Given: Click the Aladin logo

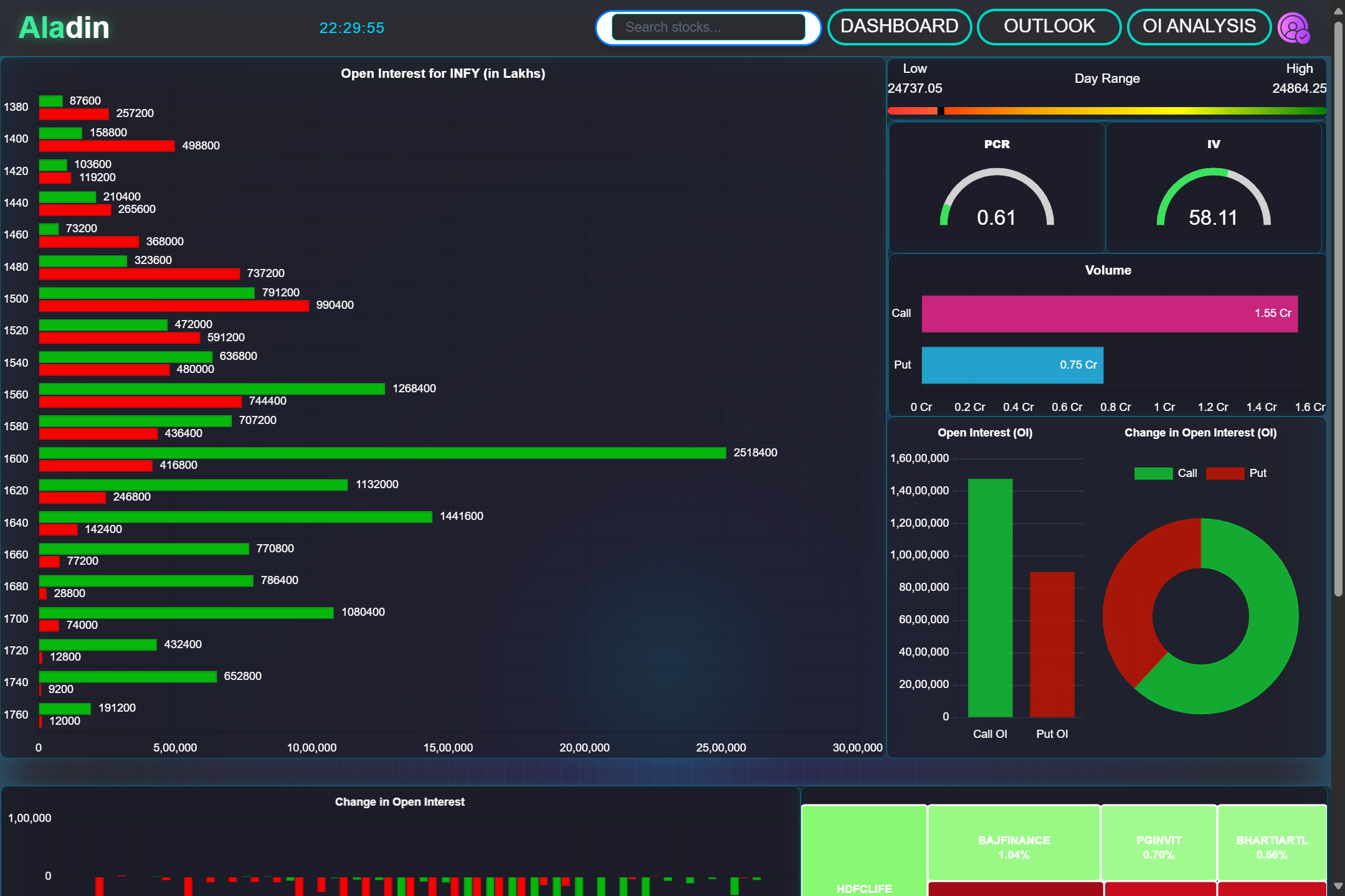Looking at the screenshot, I should point(64,27).
